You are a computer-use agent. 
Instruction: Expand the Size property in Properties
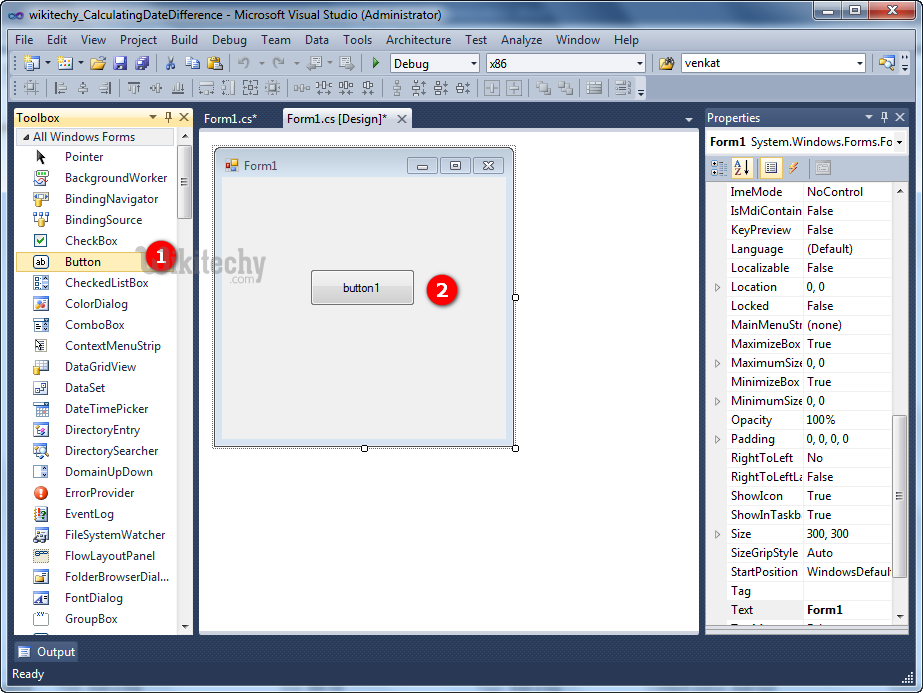(x=717, y=534)
